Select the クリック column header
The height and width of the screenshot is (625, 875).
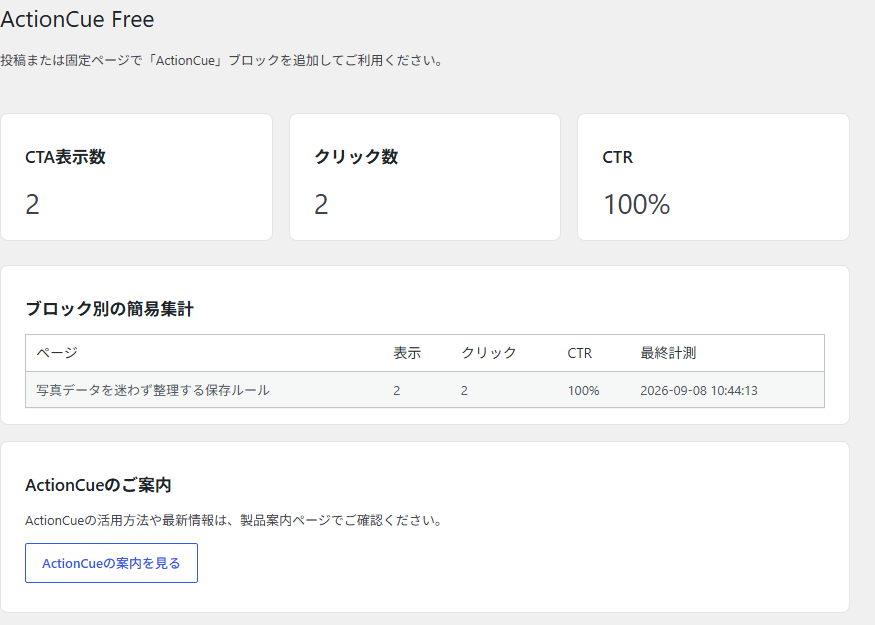pos(489,353)
